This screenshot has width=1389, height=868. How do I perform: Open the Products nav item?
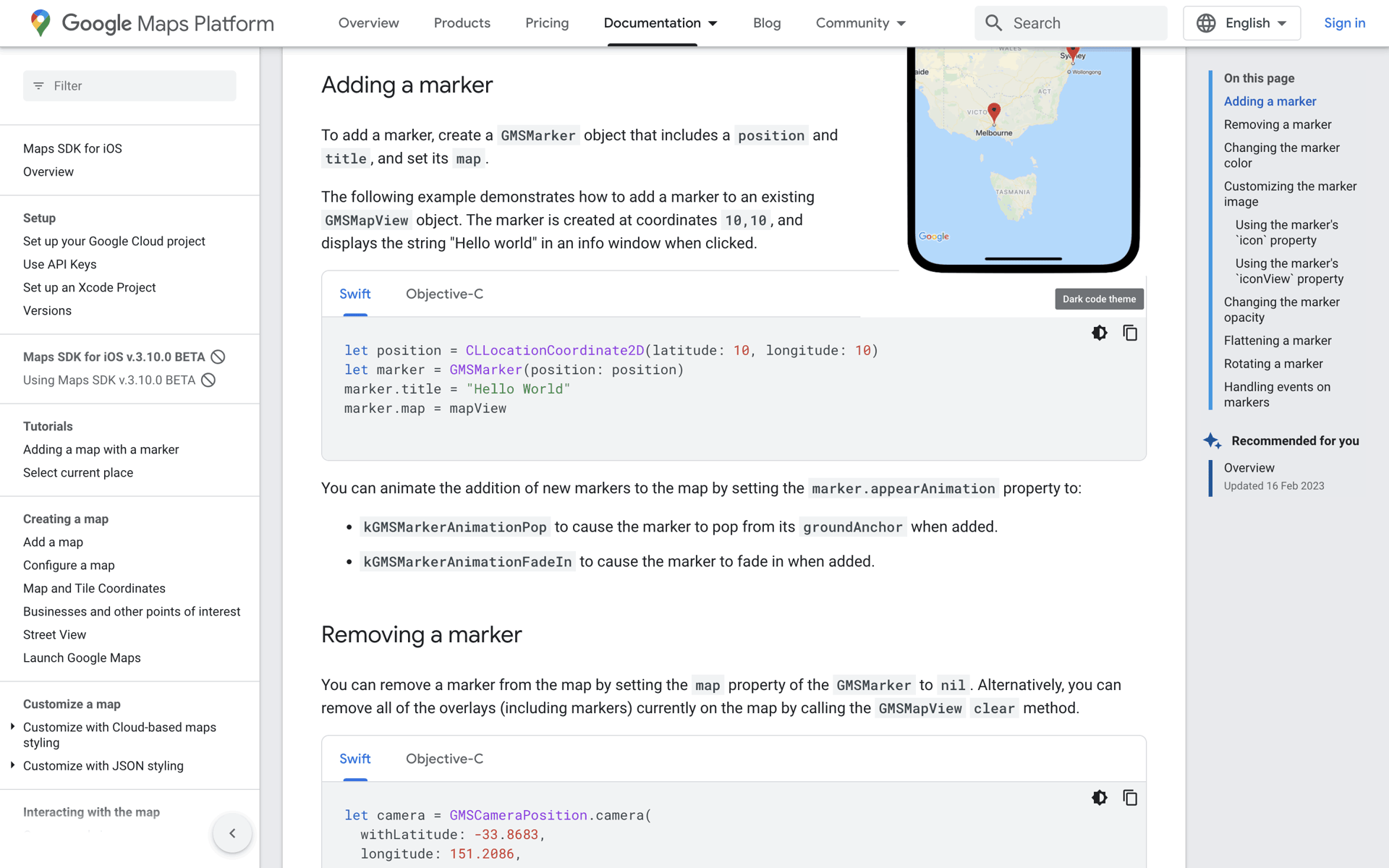(x=462, y=23)
